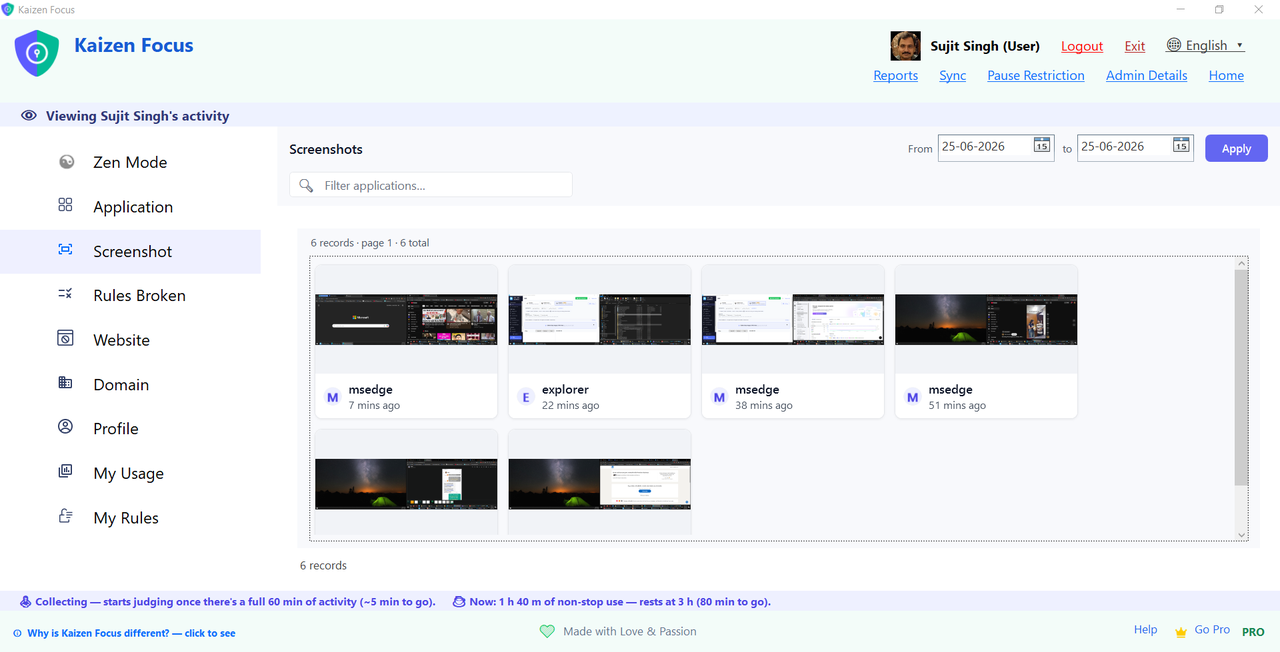Click the Kaizen Focus shield logo
1280x652 pixels.
coord(37,54)
